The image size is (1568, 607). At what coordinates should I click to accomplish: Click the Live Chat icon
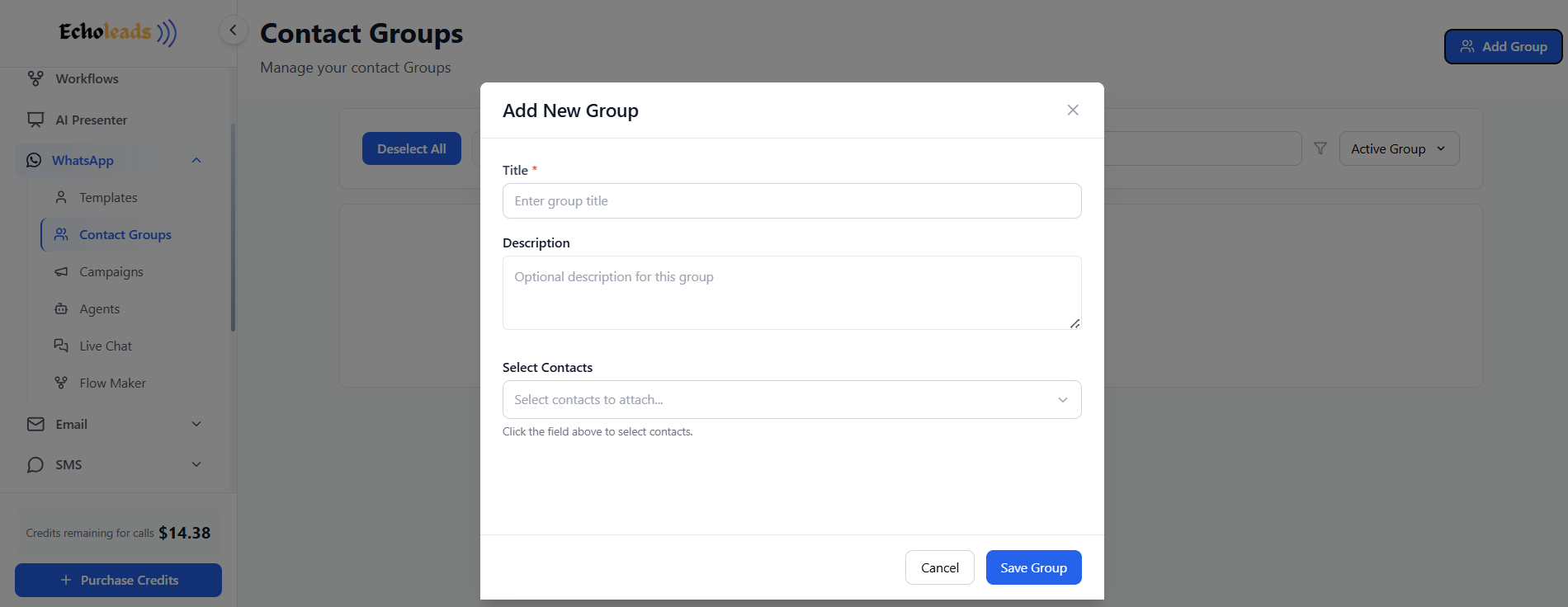click(x=60, y=346)
